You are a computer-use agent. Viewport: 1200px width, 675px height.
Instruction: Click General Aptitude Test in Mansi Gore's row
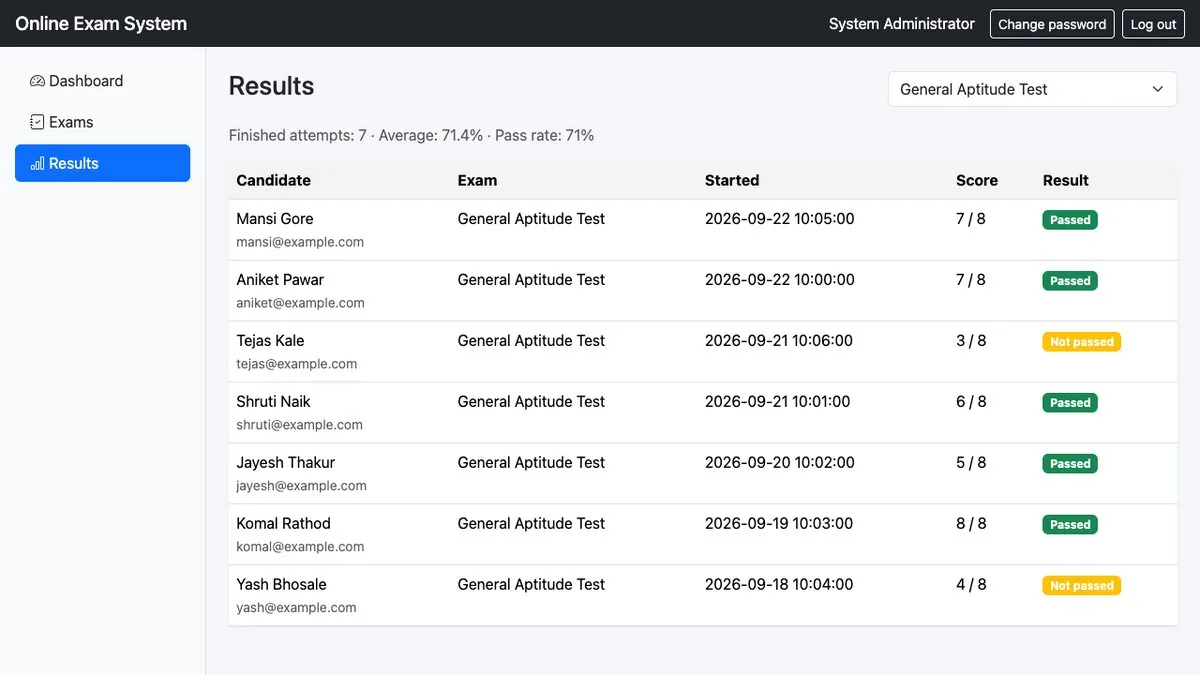pyautogui.click(x=531, y=219)
